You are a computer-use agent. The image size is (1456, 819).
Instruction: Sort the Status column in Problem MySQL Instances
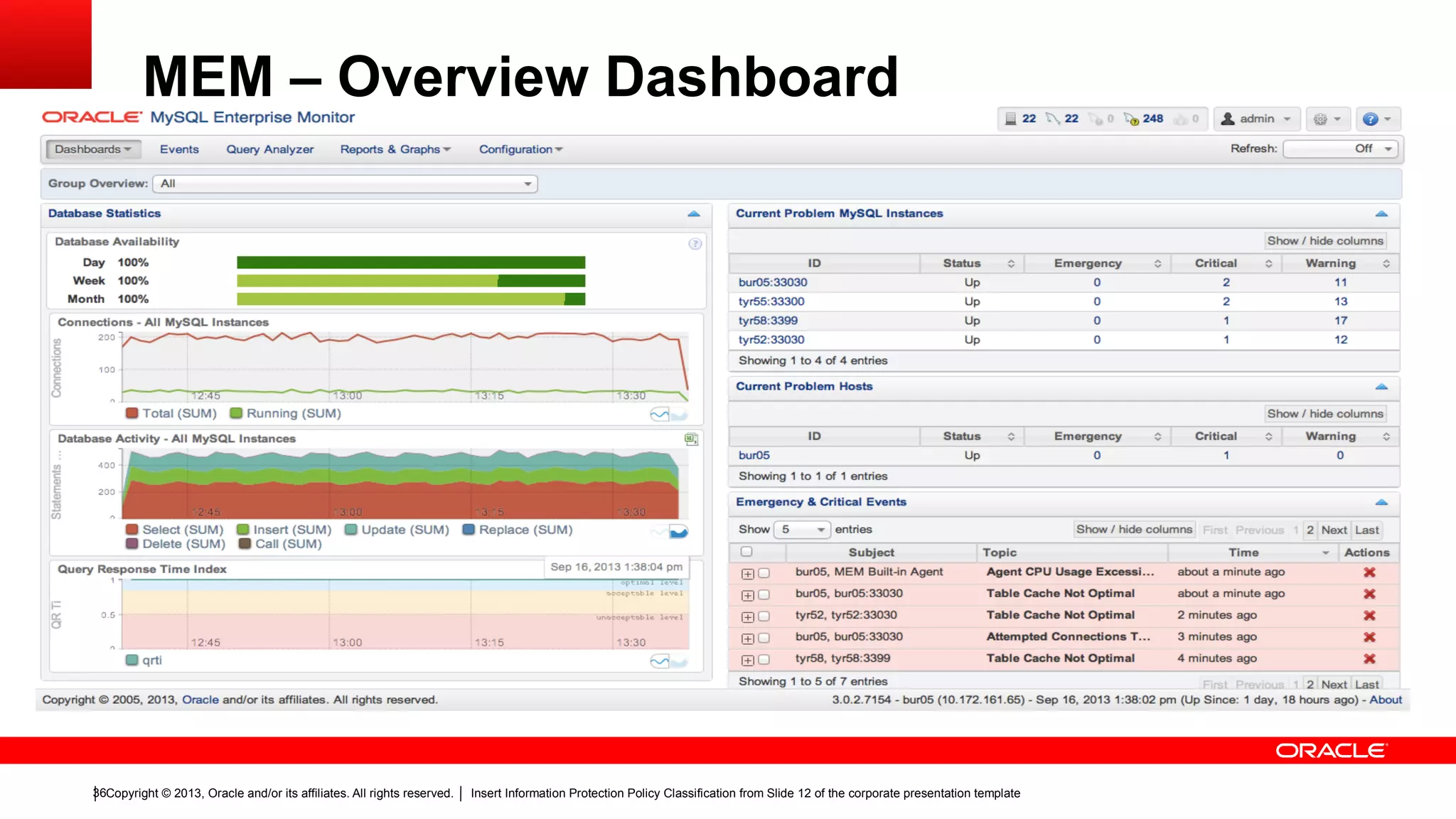point(1010,264)
